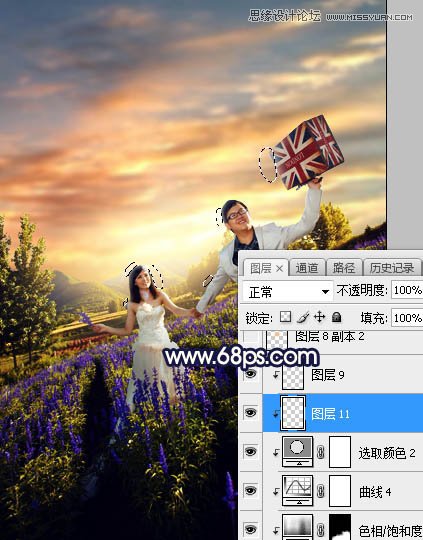This screenshot has width=423, height=540.
Task: Select layer named 选取颜色 2
Action: [x=387, y=454]
